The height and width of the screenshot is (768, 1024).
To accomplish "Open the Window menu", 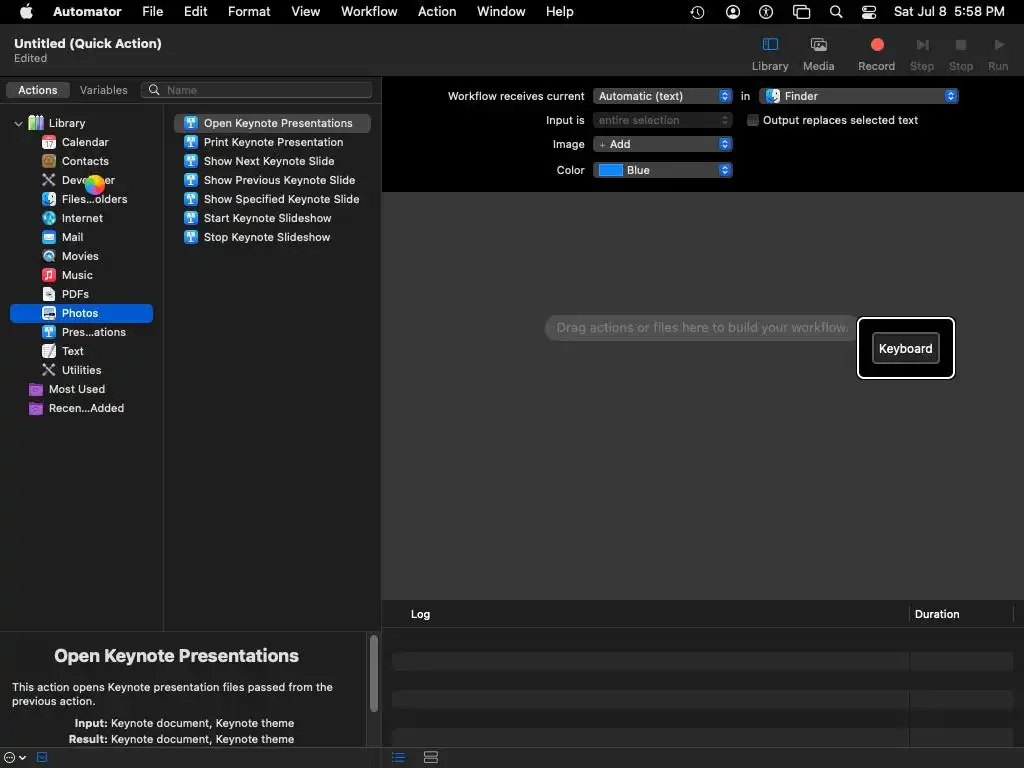I will (501, 12).
